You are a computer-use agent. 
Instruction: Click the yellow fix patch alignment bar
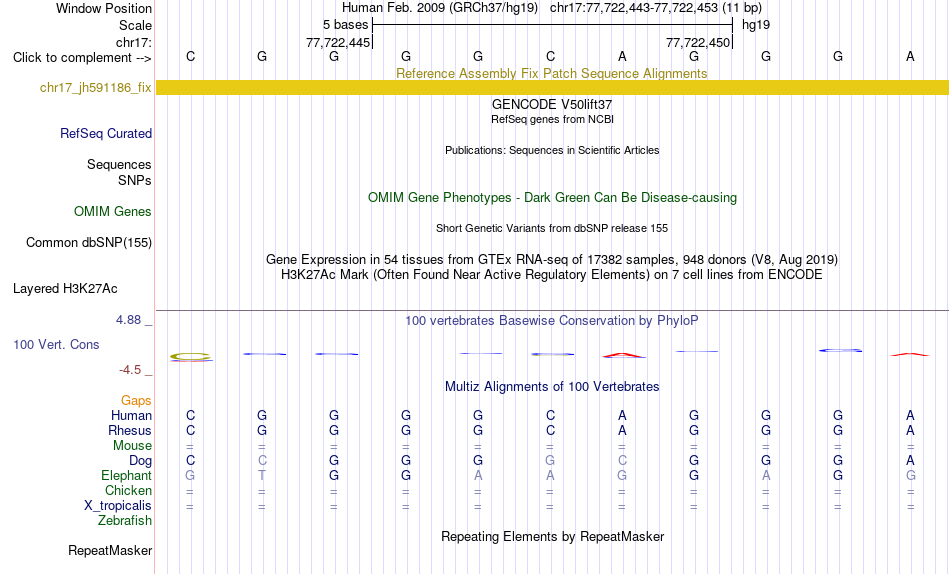click(552, 87)
